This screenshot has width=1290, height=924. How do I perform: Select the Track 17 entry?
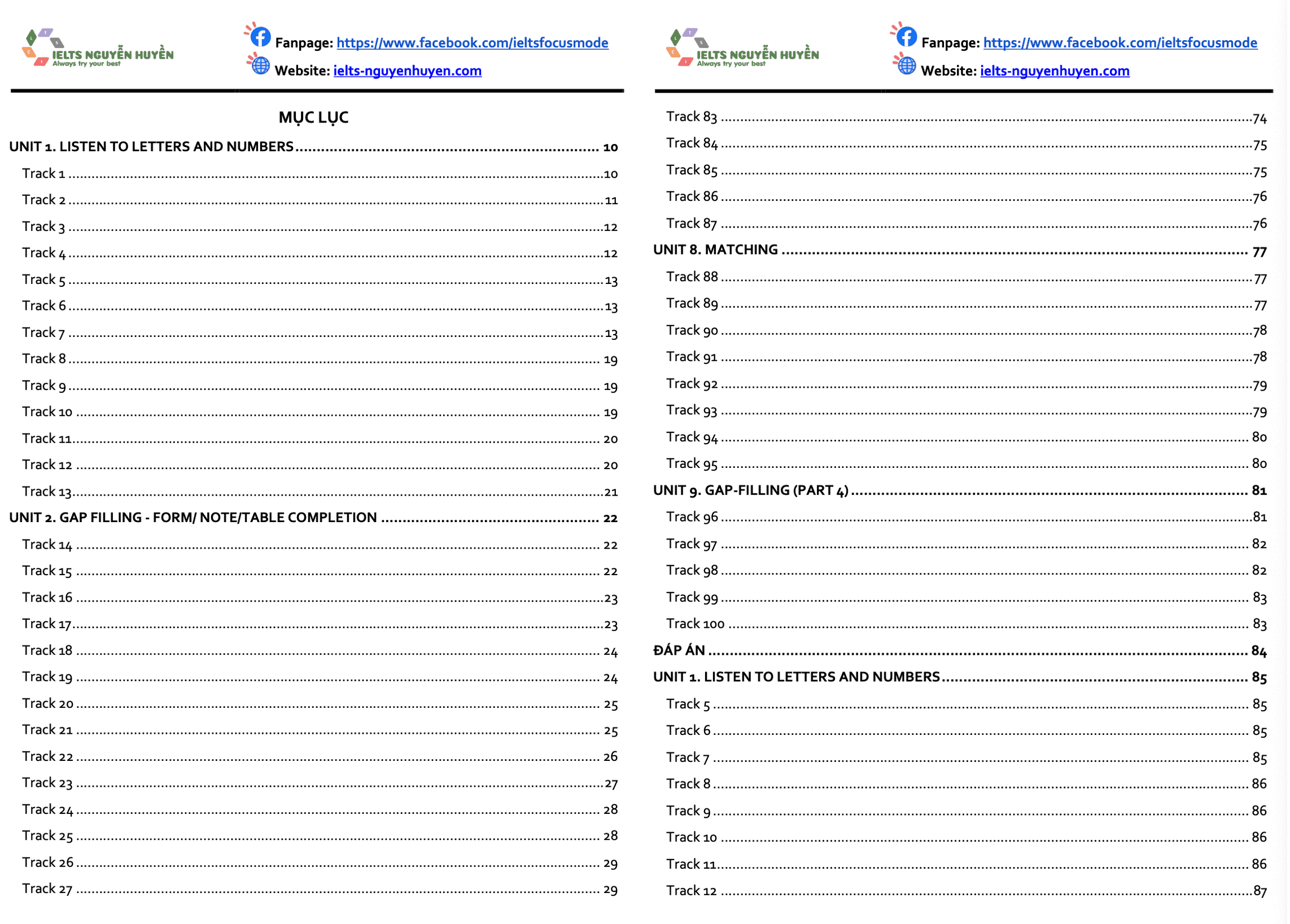coord(320,624)
